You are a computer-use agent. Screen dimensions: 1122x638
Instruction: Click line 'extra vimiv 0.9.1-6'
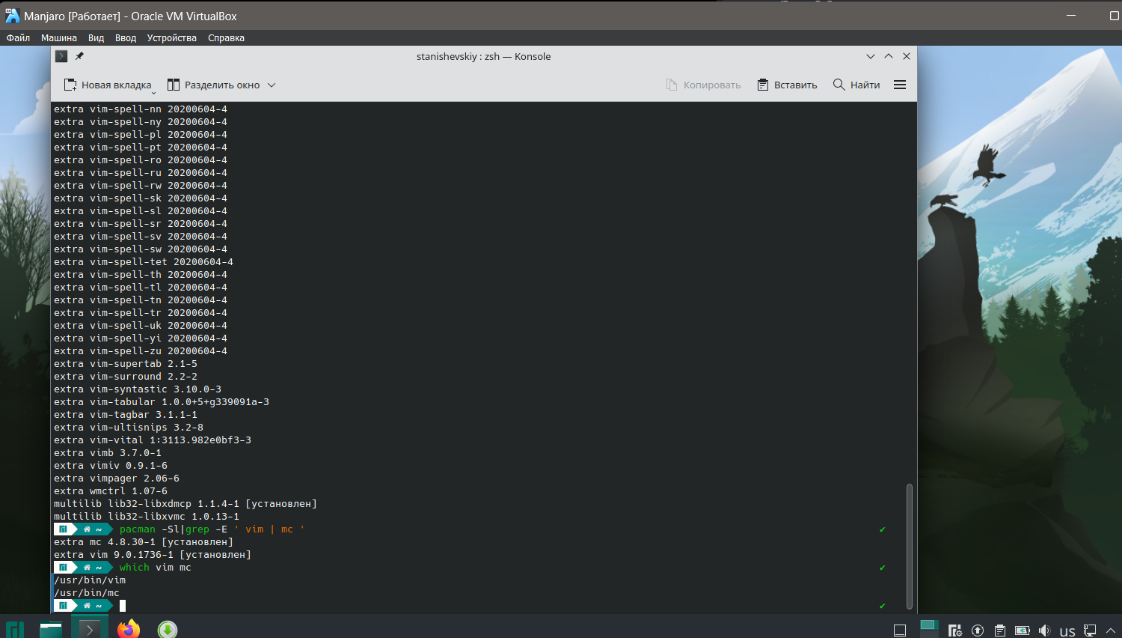tap(110, 466)
